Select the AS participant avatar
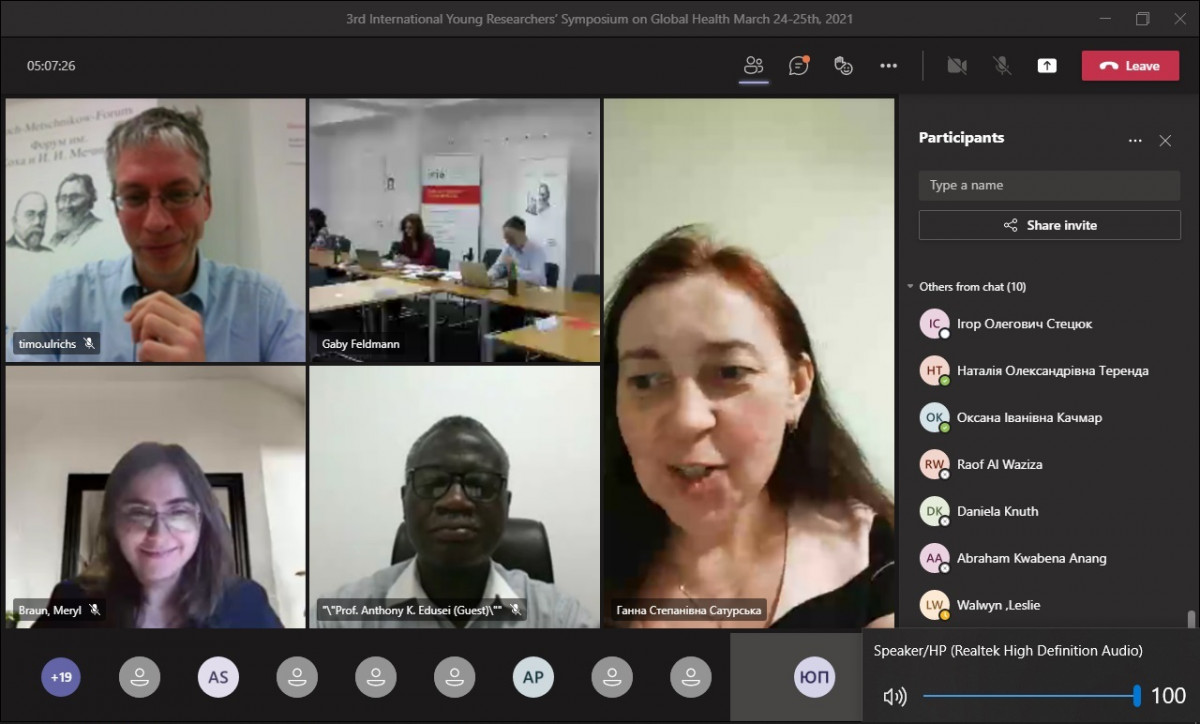The image size is (1200, 724). pos(218,677)
